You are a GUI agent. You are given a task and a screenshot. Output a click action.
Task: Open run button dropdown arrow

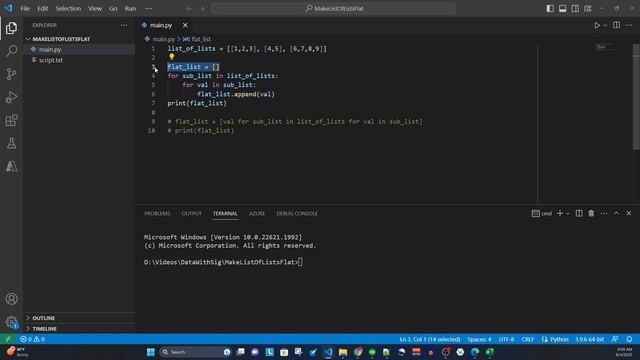[605, 25]
